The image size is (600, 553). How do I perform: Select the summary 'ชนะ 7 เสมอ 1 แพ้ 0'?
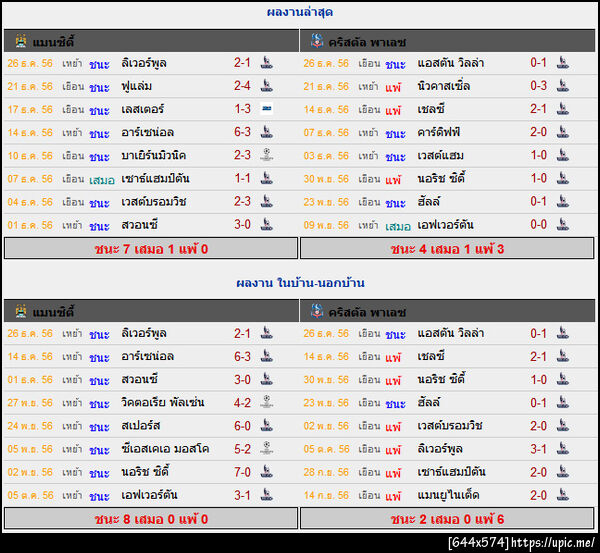pos(151,249)
